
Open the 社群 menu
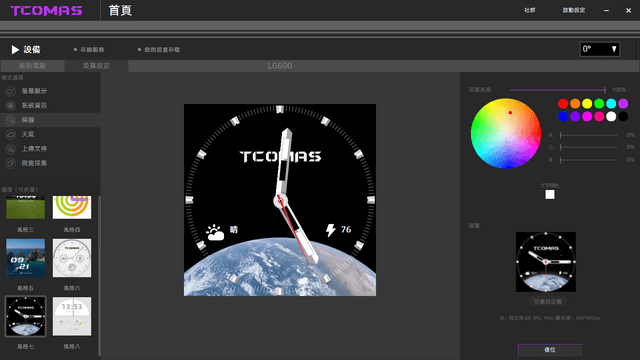click(530, 10)
